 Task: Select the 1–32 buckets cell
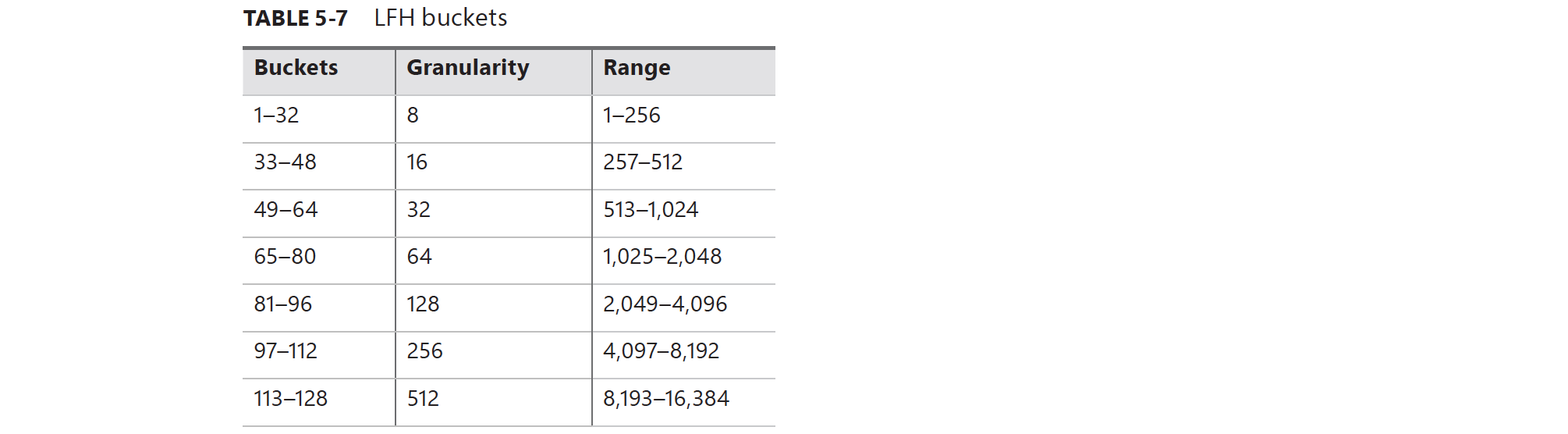(x=276, y=116)
